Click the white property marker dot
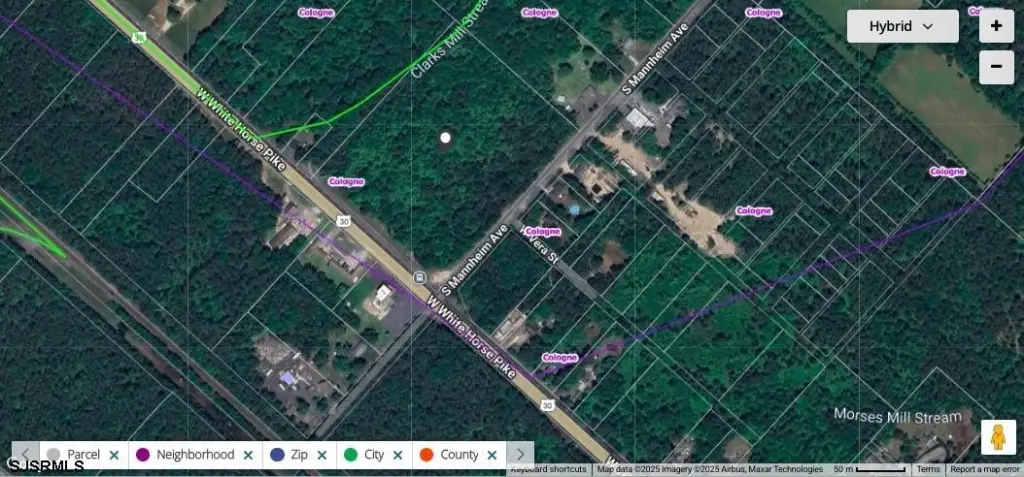 pyautogui.click(x=446, y=138)
